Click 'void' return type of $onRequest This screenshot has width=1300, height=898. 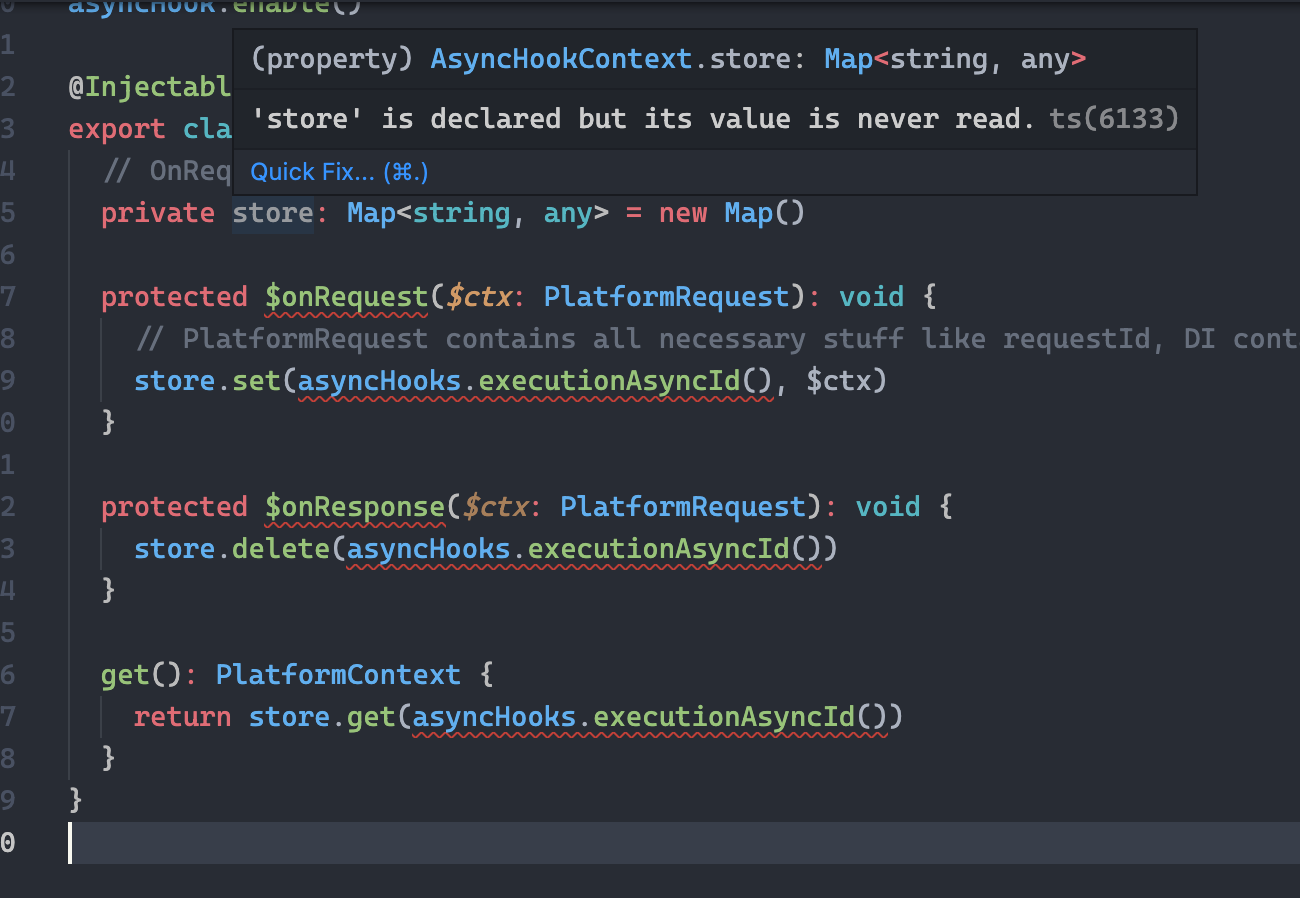click(x=871, y=297)
